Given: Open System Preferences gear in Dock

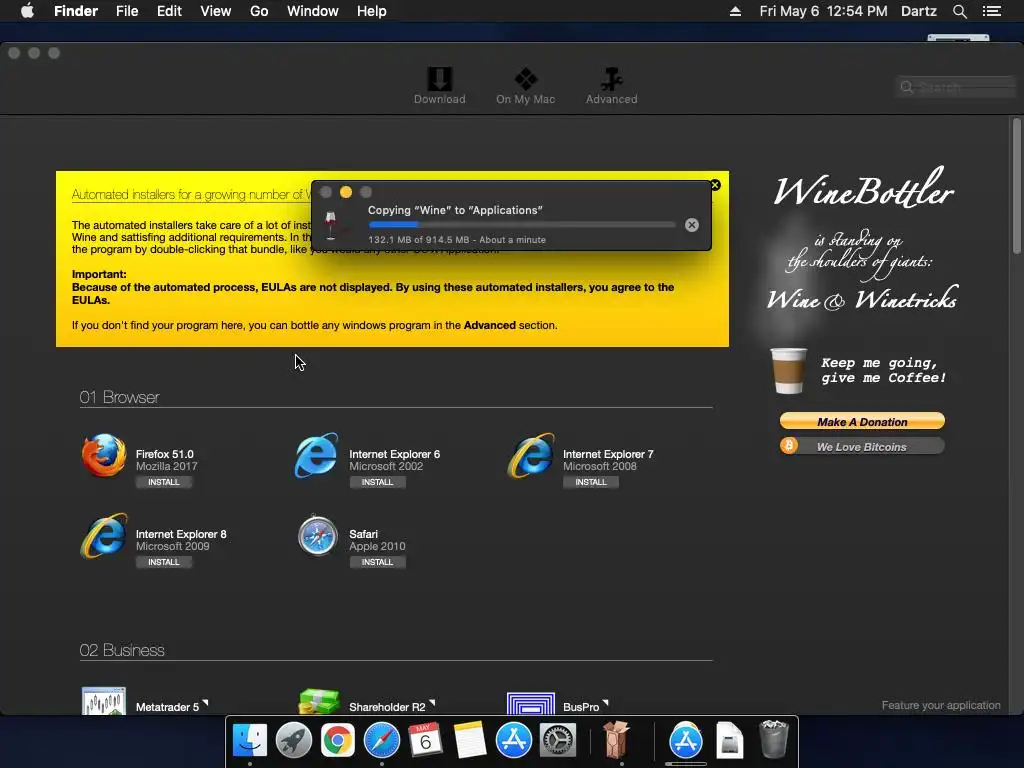Looking at the screenshot, I should coord(557,741).
